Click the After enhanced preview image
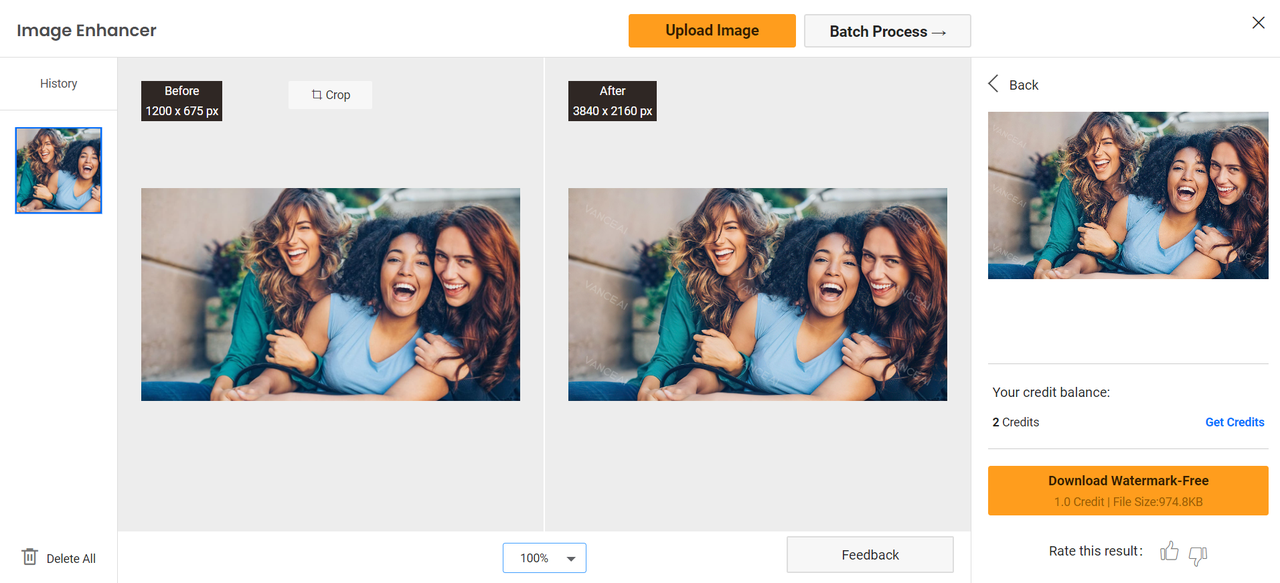Image resolution: width=1280 pixels, height=583 pixels. 757,294
